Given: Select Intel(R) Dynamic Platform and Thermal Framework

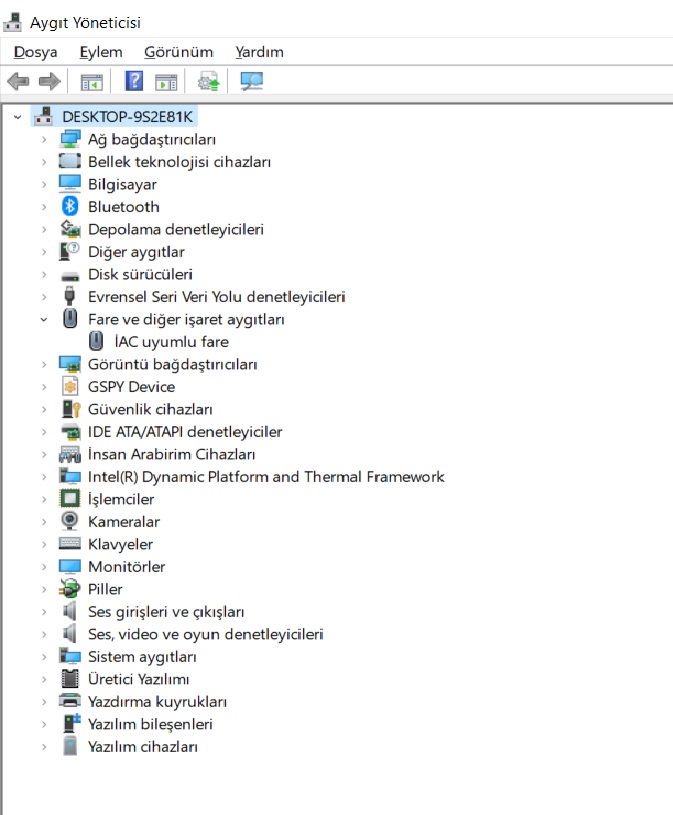Looking at the screenshot, I should [x=266, y=477].
